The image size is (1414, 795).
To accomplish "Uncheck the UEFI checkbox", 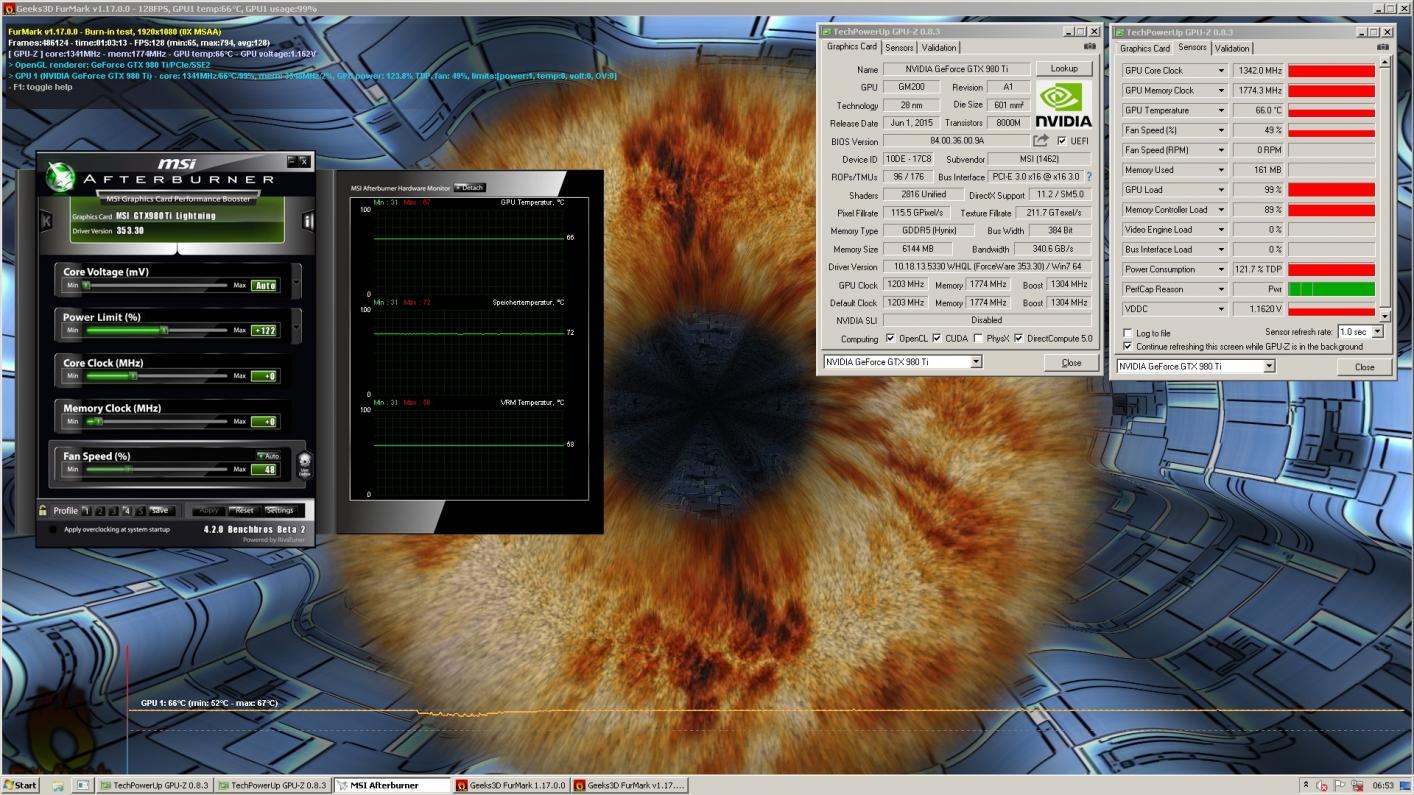I will pos(1061,141).
